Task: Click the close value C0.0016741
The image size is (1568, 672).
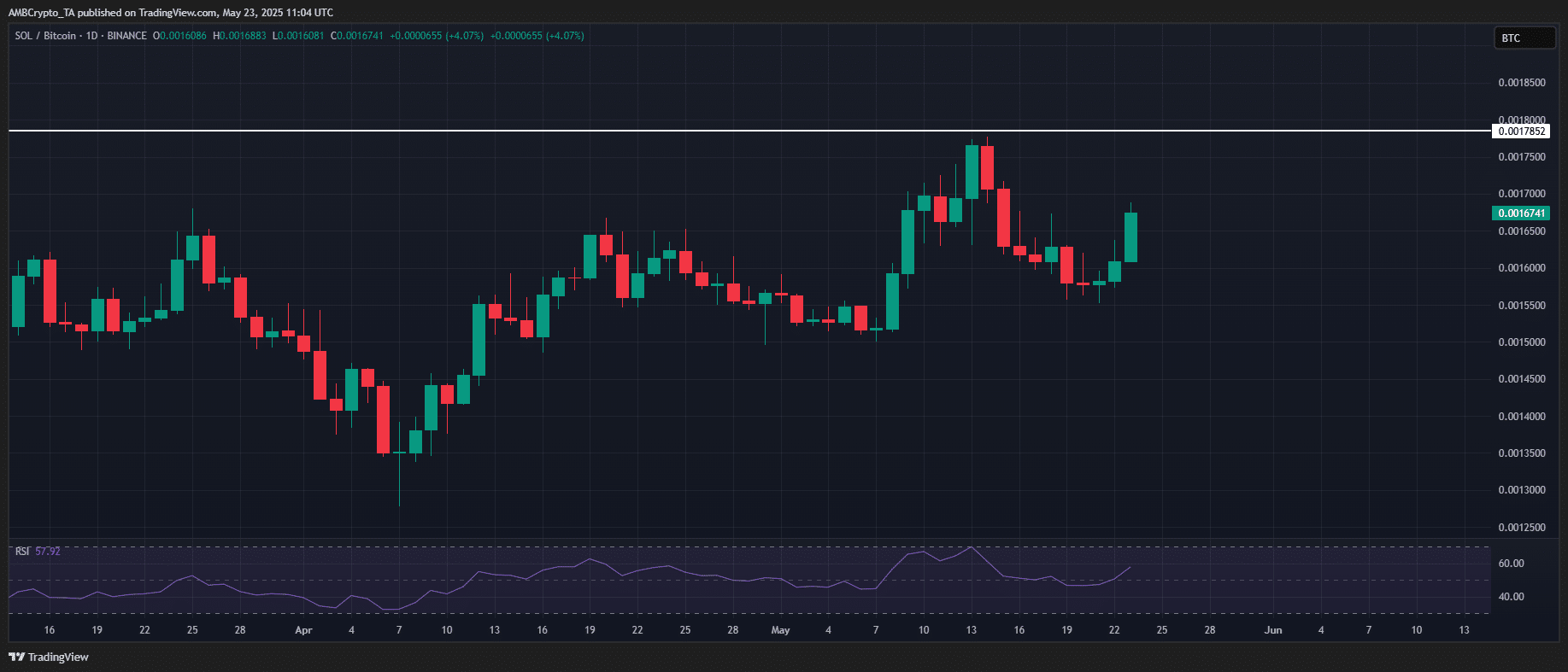Action: pyautogui.click(x=357, y=36)
